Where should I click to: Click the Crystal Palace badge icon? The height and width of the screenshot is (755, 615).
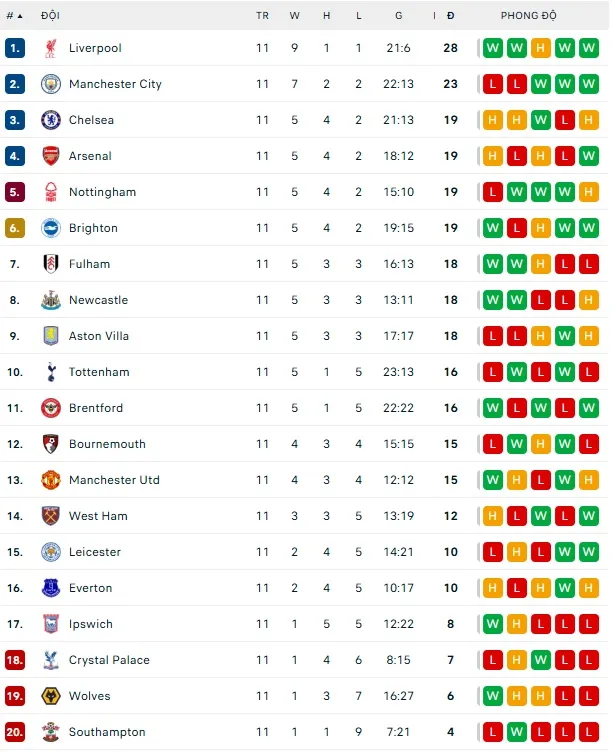pyautogui.click(x=51, y=660)
